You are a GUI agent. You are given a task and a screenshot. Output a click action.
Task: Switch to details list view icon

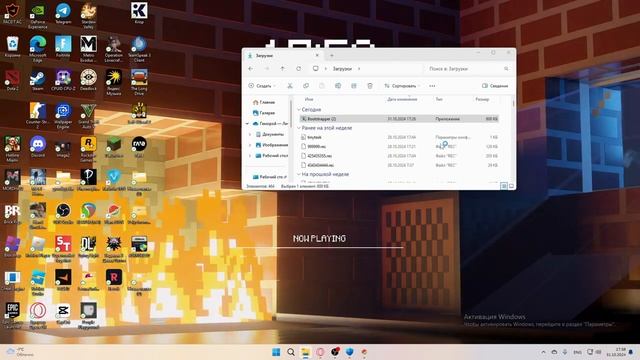(x=504, y=186)
